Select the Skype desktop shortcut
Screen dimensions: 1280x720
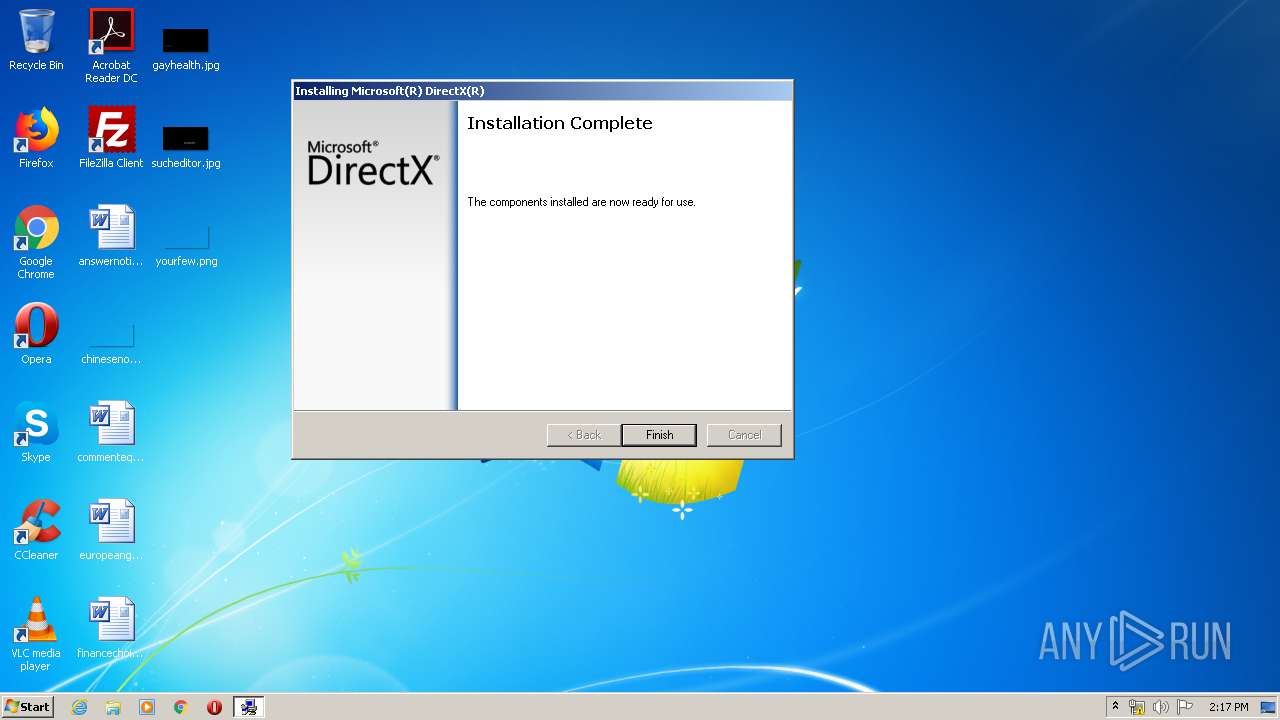[36, 432]
